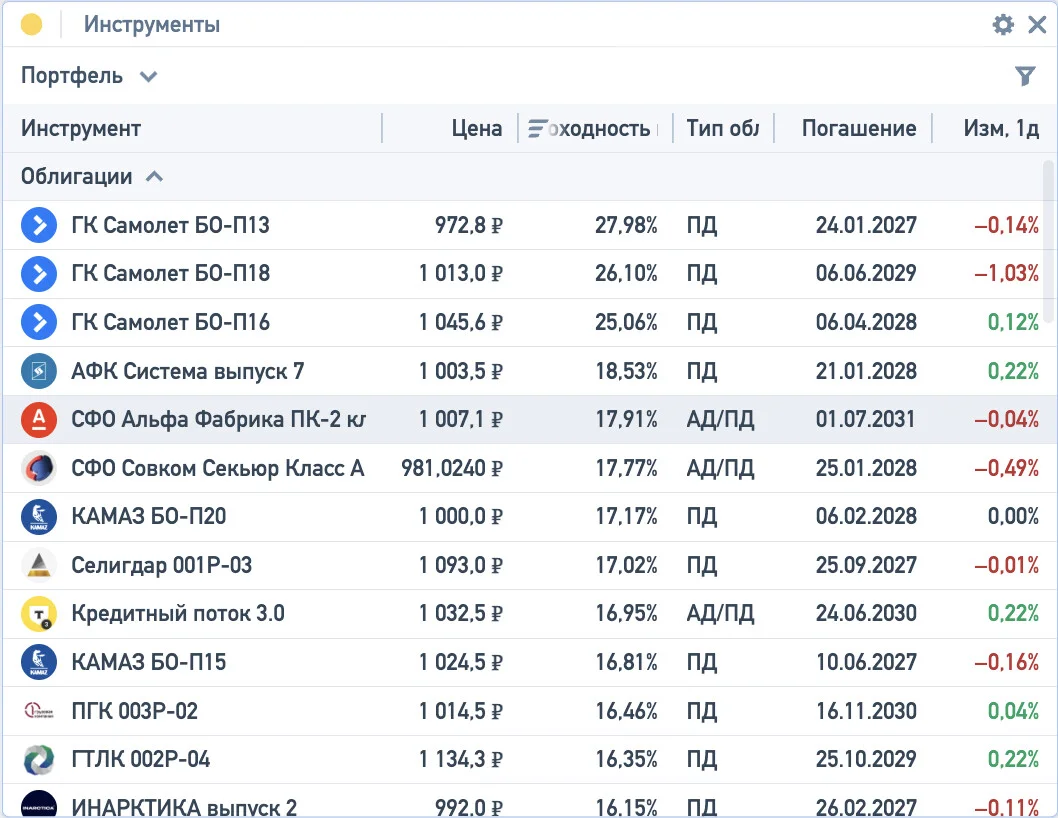Click the maturity date 06.06.2029
Viewport: 1058px width, 818px height.
click(x=866, y=273)
